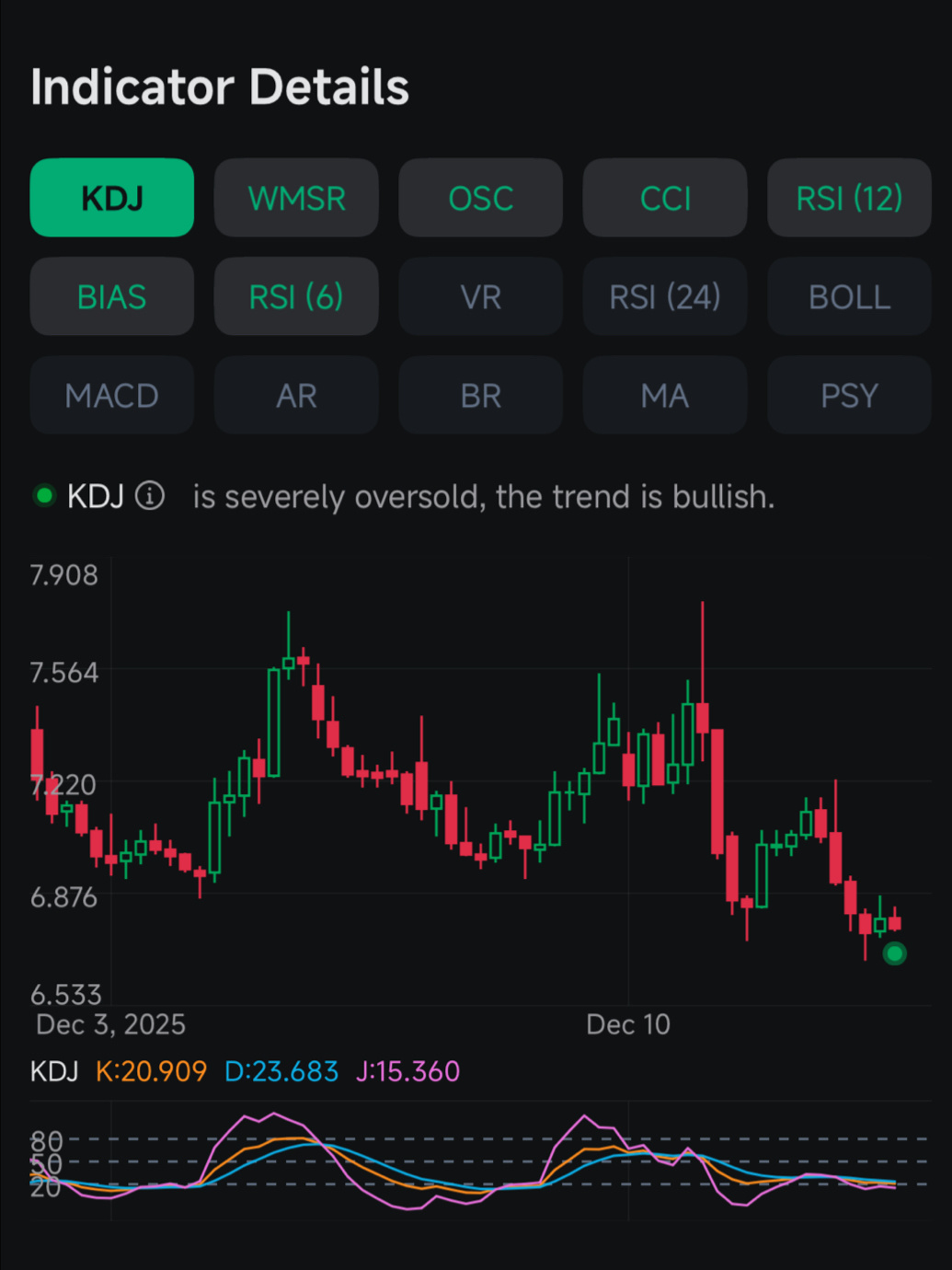
Task: Select the BR indicator
Action: (x=480, y=395)
